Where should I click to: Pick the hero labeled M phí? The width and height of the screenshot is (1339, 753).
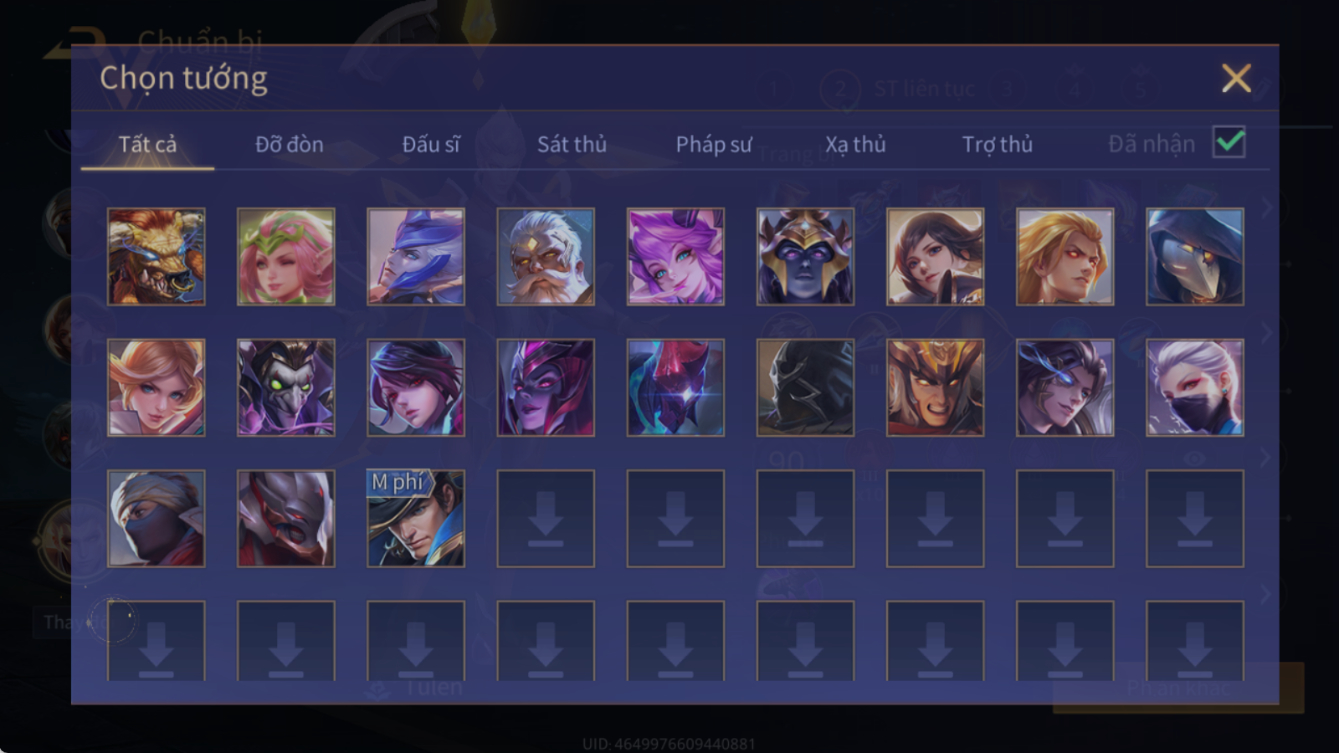pos(416,519)
